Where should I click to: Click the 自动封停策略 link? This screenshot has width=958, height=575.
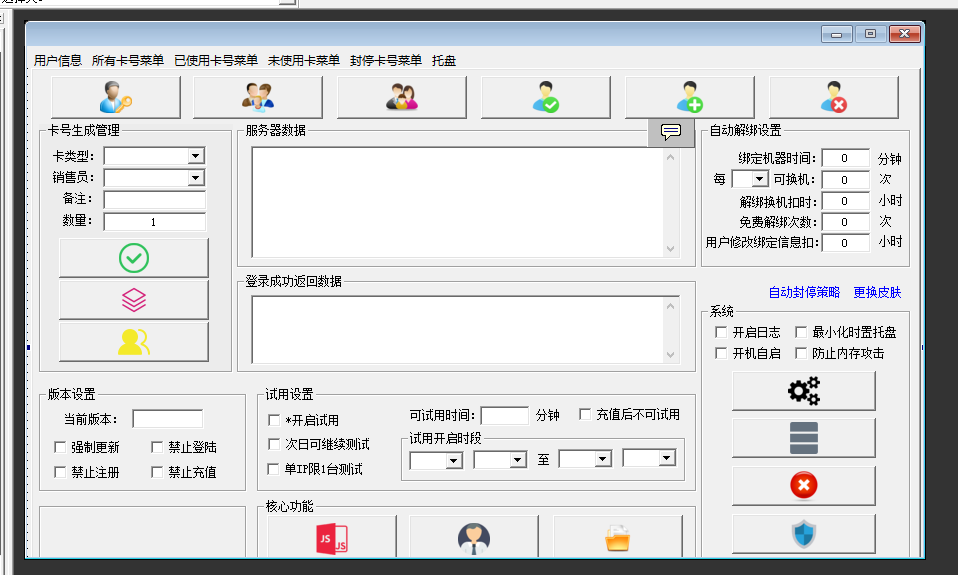[x=804, y=293]
